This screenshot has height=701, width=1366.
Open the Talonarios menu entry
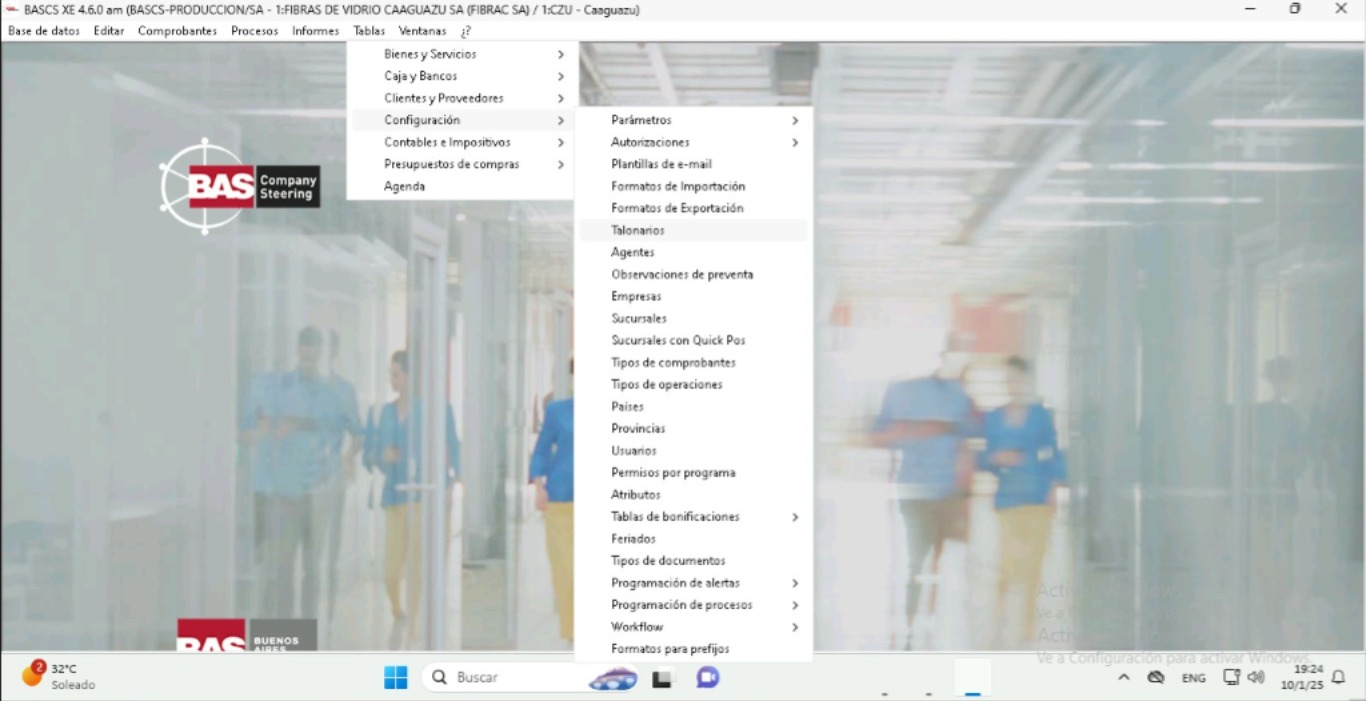click(638, 230)
